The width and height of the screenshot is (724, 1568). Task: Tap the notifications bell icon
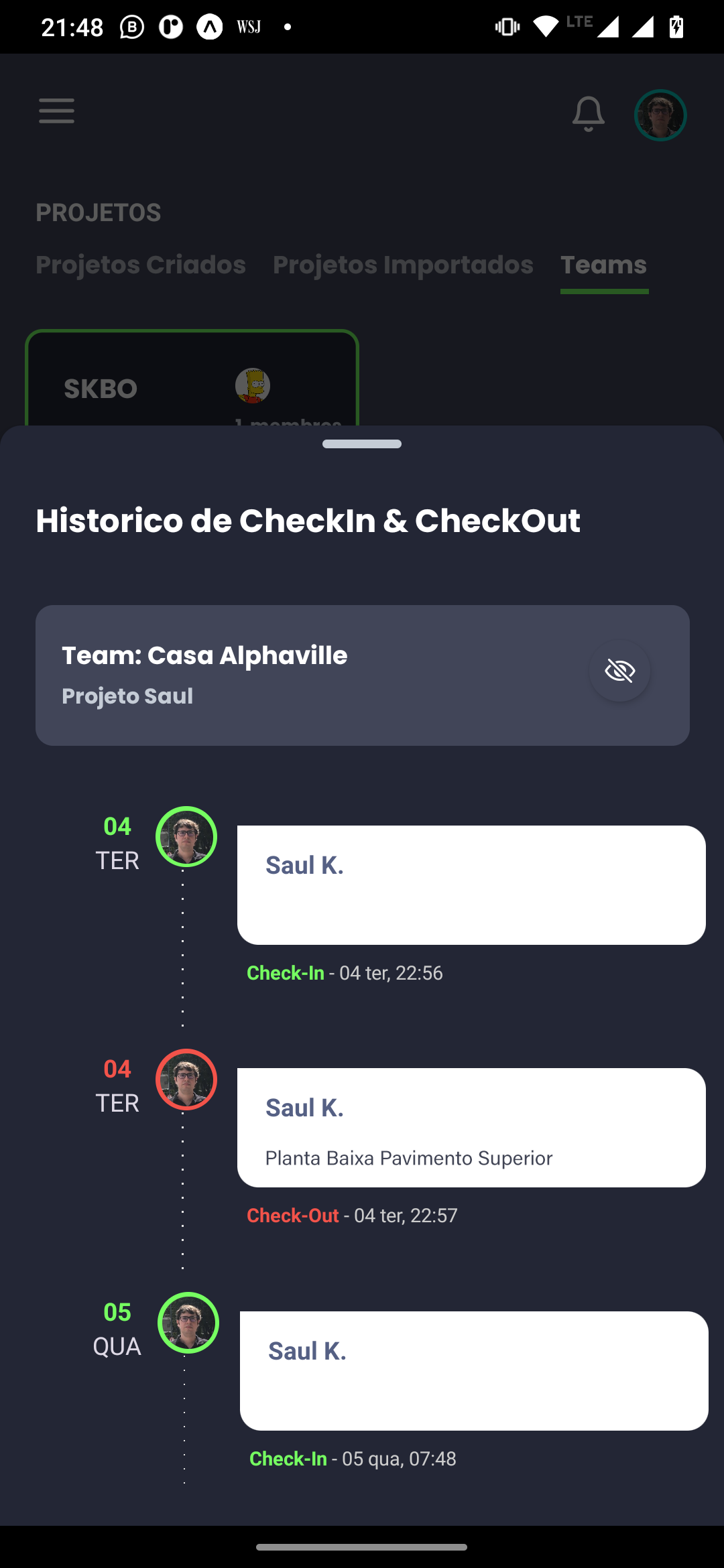pos(588,114)
